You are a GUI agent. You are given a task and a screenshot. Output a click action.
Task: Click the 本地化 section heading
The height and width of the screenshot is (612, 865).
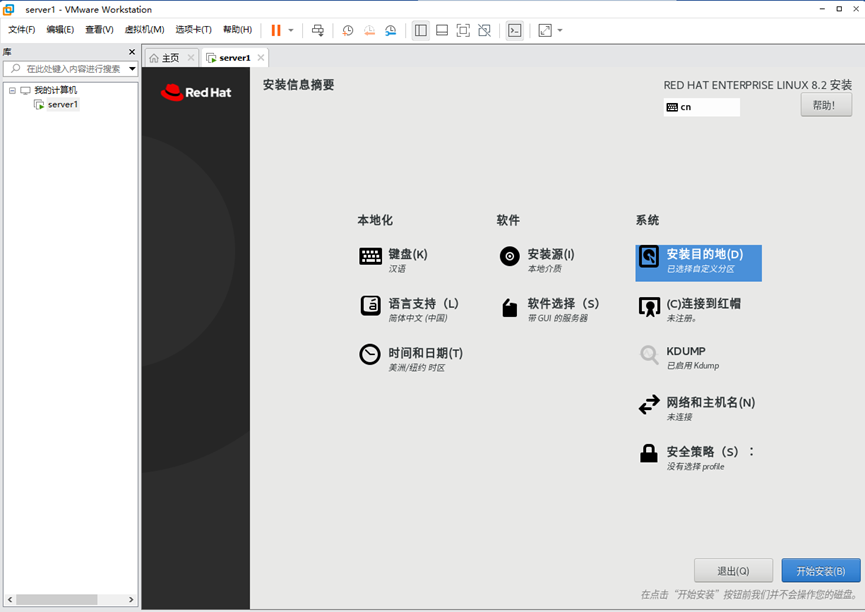(x=375, y=220)
